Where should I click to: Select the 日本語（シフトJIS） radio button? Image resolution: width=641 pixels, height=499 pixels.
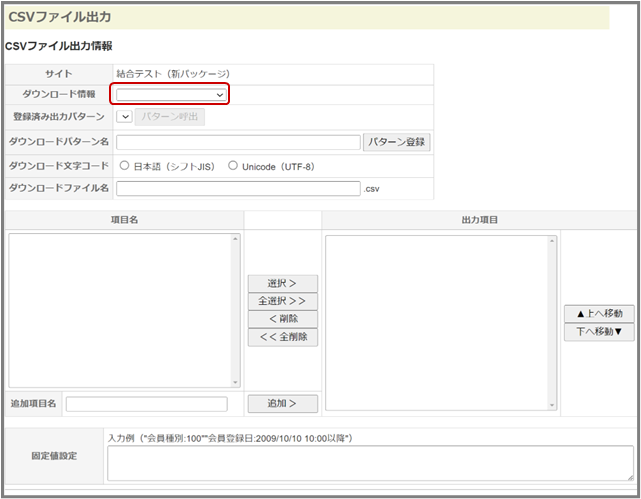(x=124, y=166)
